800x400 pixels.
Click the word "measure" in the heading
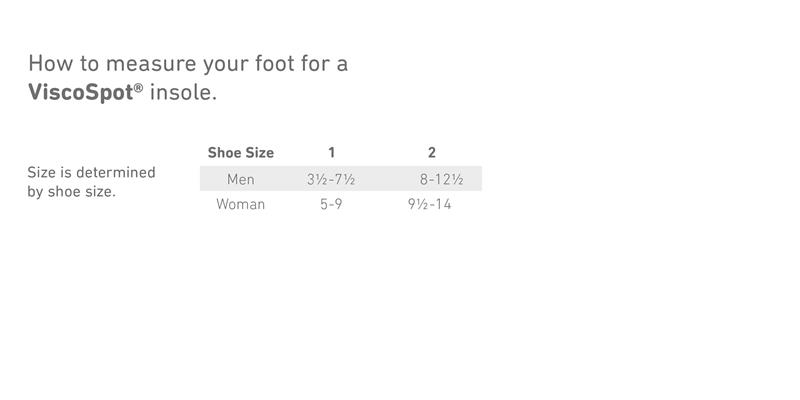click(151, 64)
